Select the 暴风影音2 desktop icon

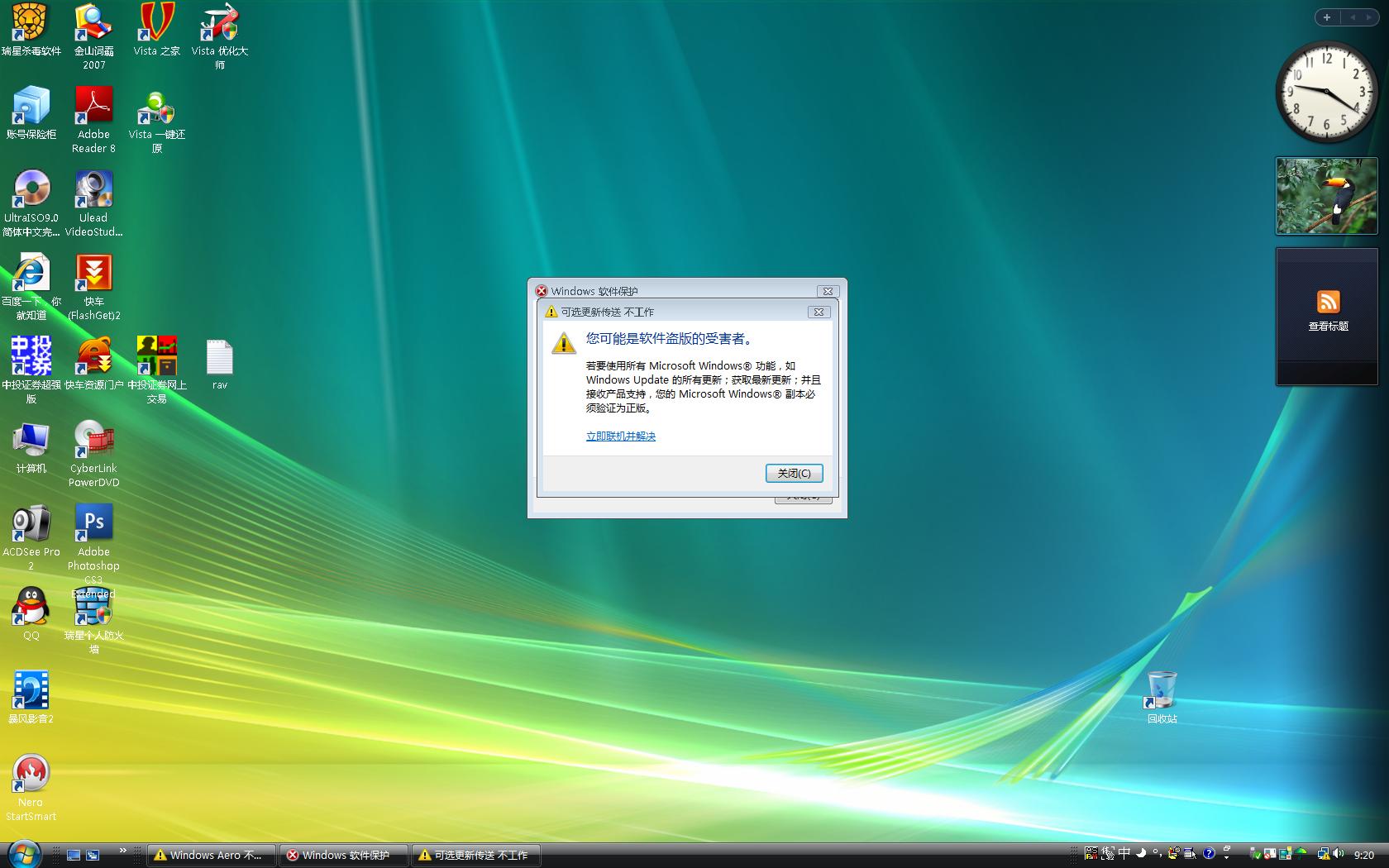31,698
